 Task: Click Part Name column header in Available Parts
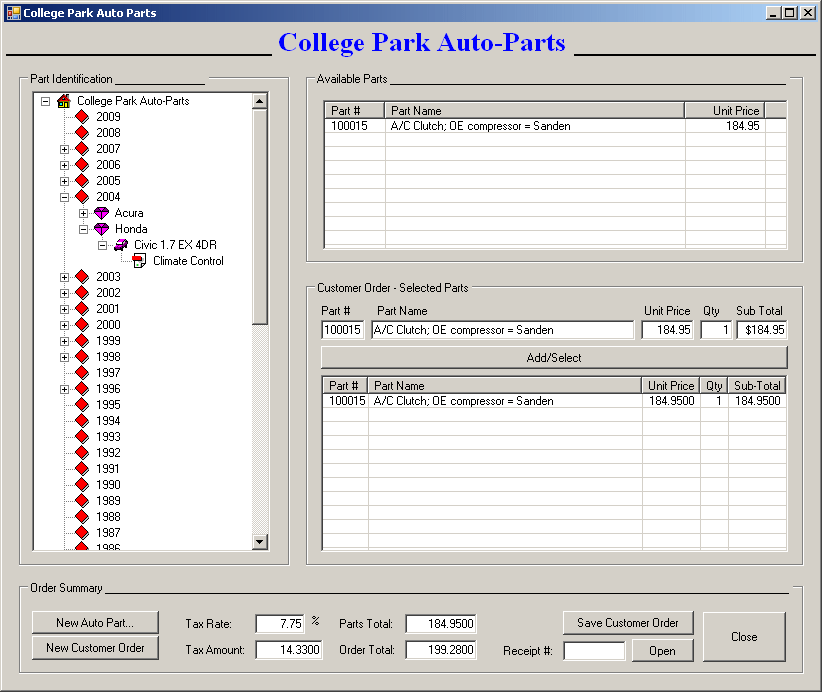534,111
